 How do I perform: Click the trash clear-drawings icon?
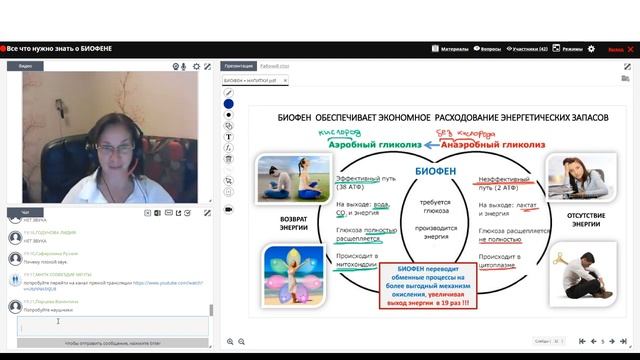click(229, 159)
